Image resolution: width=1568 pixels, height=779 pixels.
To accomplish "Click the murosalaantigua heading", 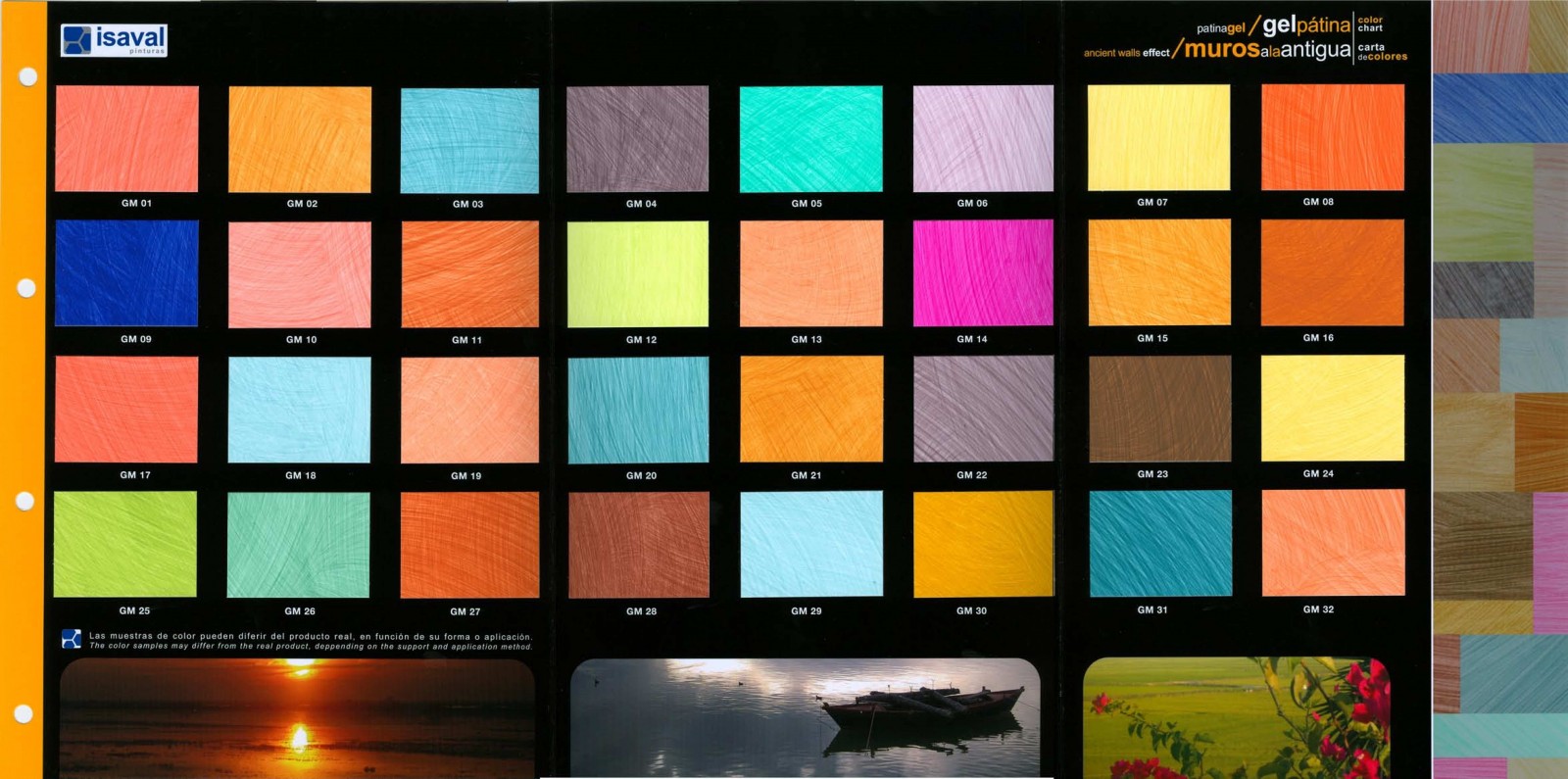I will pos(1267,49).
